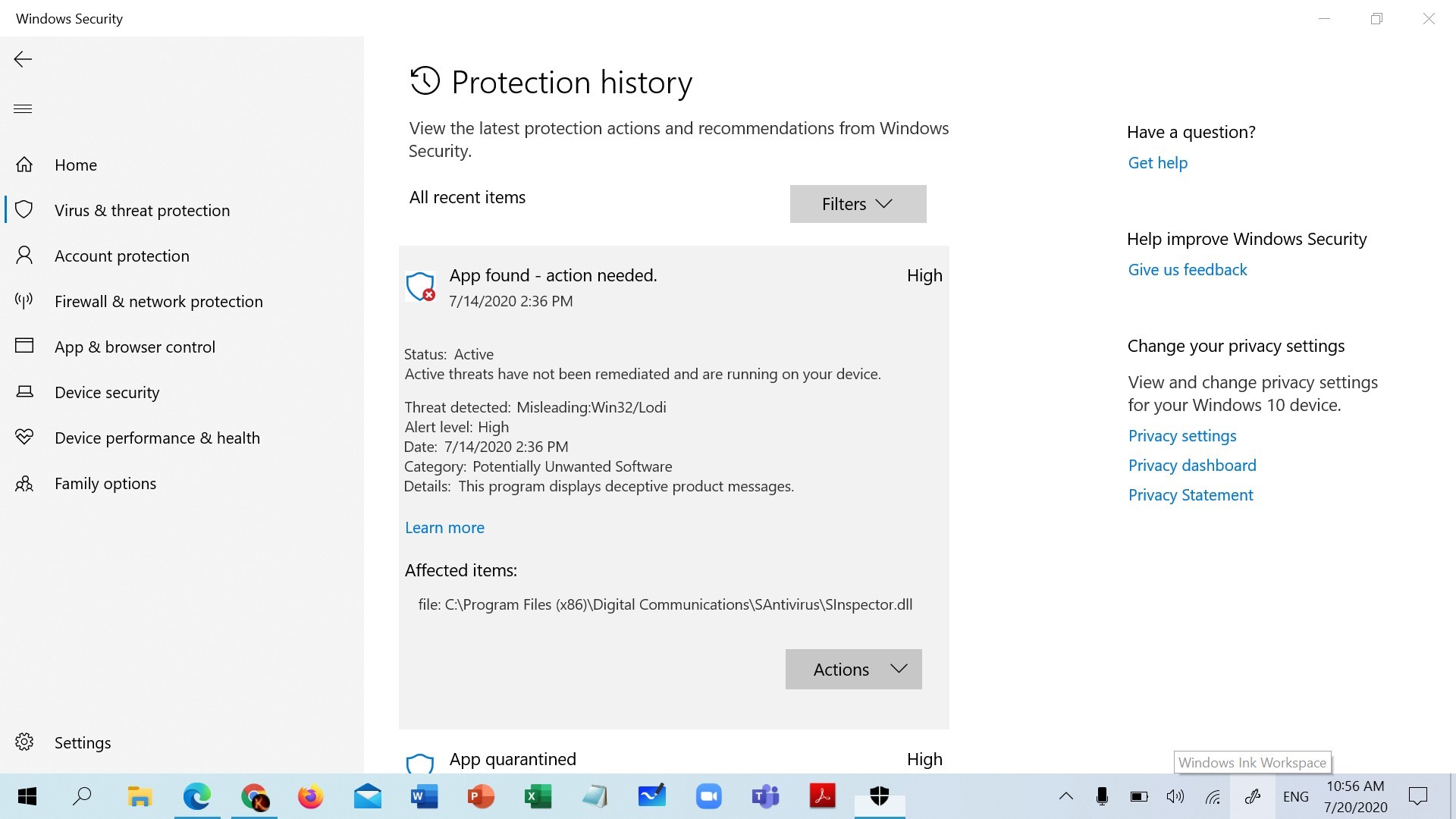Open the Windows Start menu
1456x819 pixels.
coord(27,796)
